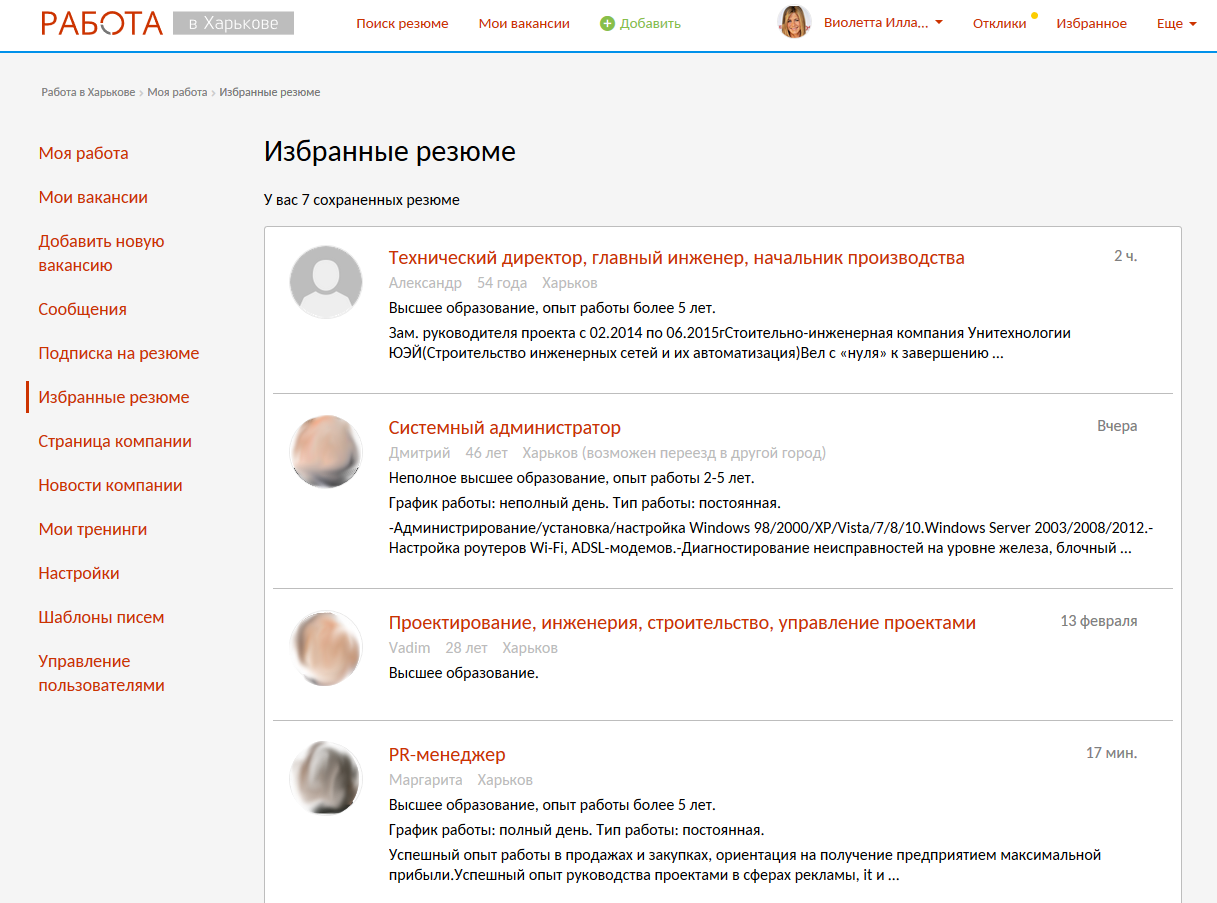Click Моя работа breadcrumb link
Screen dimensions: 1217x903
pyautogui.click(x=177, y=92)
